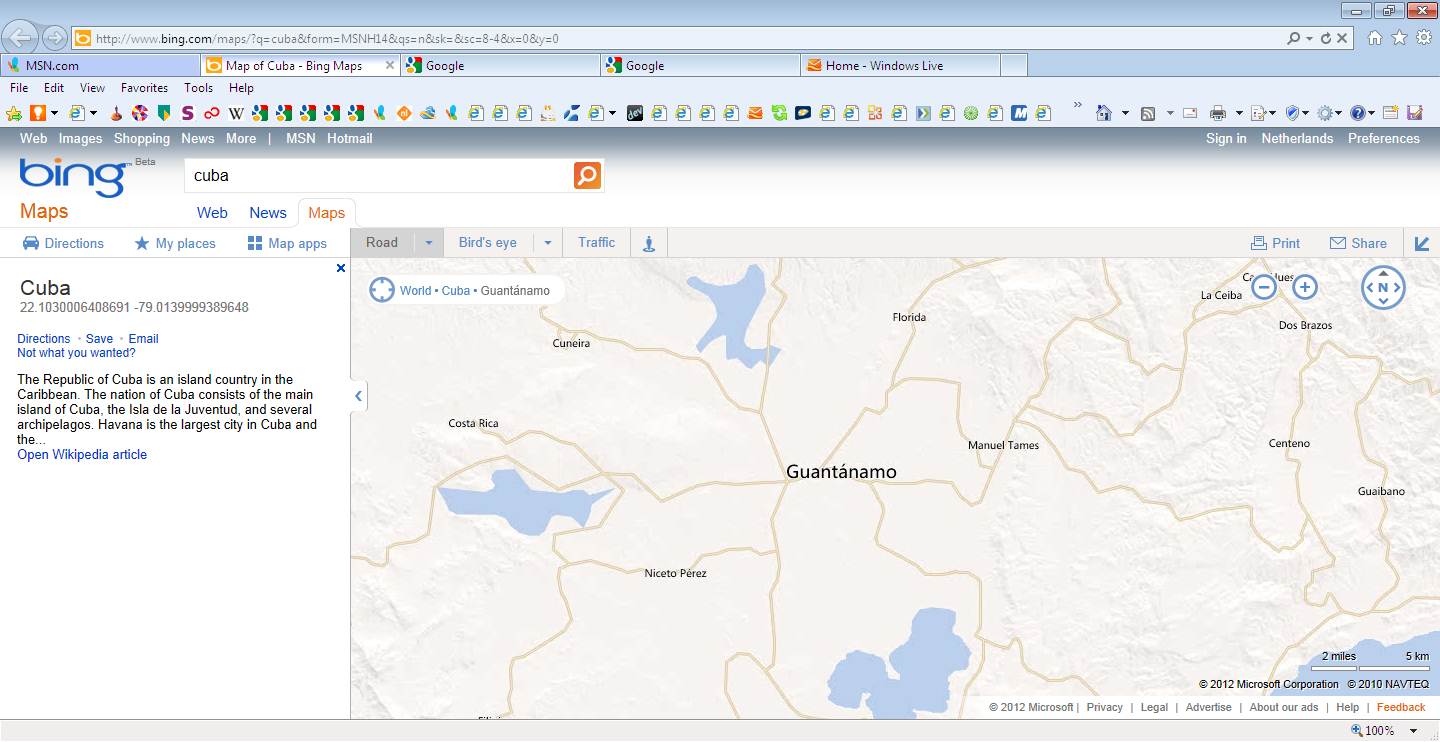1440x742 pixels.
Task: Open the Road view dropdown arrow
Action: [429, 243]
